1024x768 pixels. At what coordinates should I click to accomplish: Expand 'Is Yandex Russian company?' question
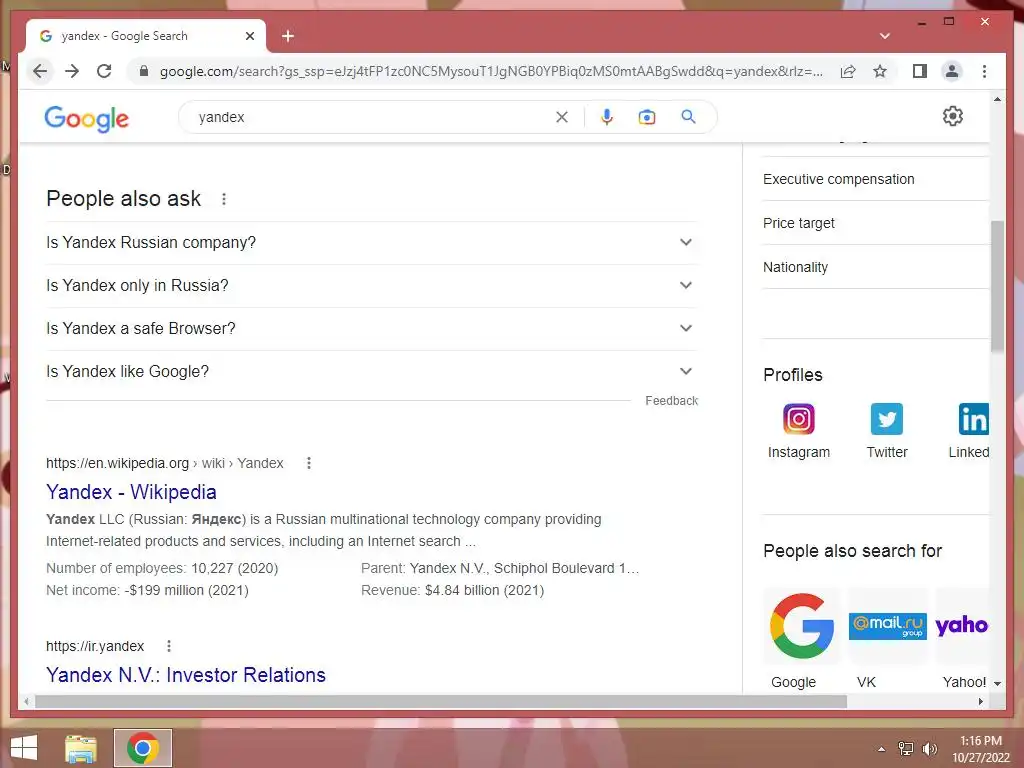[x=372, y=242]
